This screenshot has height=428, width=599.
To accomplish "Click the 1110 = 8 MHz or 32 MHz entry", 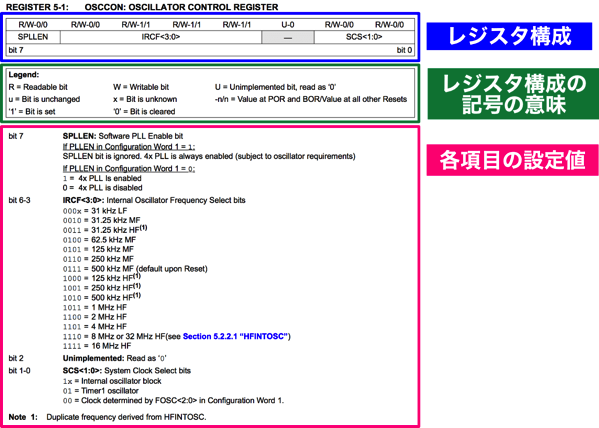I will [x=176, y=336].
